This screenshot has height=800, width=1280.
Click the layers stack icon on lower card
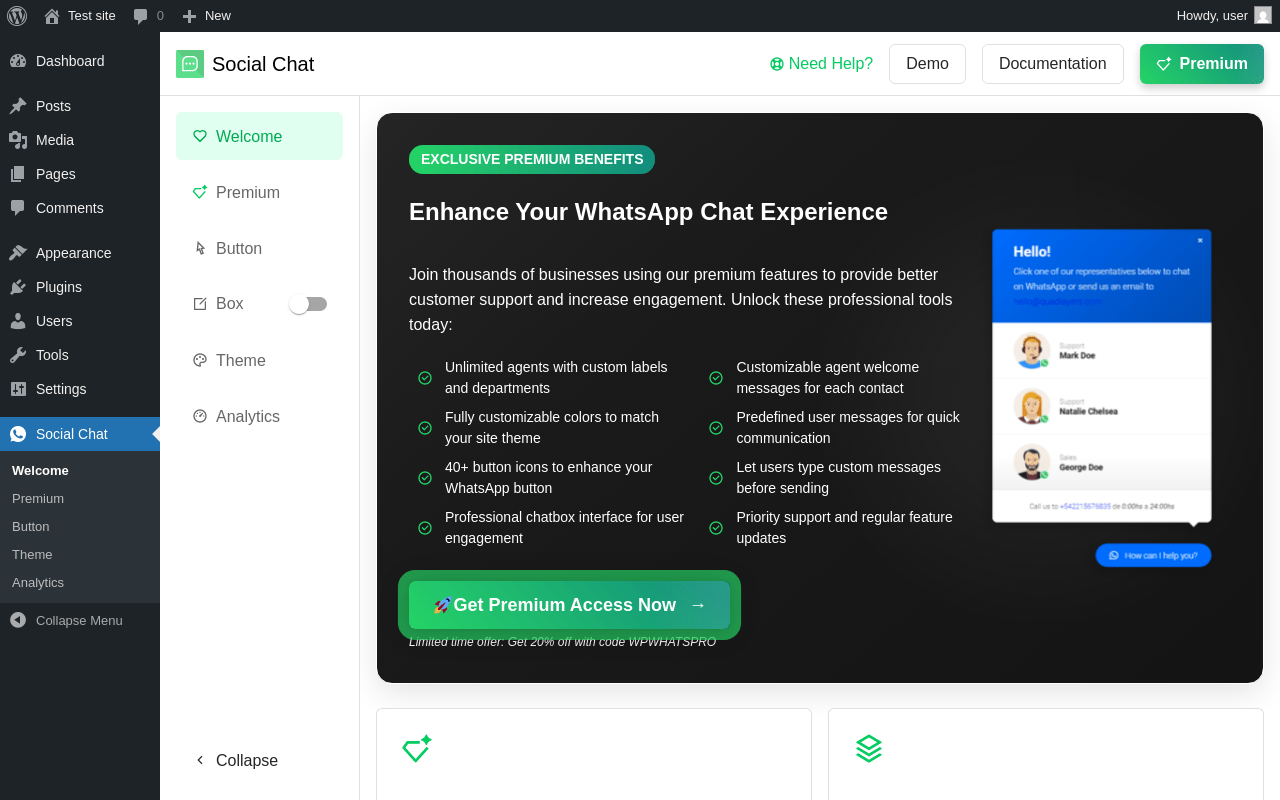point(869,748)
